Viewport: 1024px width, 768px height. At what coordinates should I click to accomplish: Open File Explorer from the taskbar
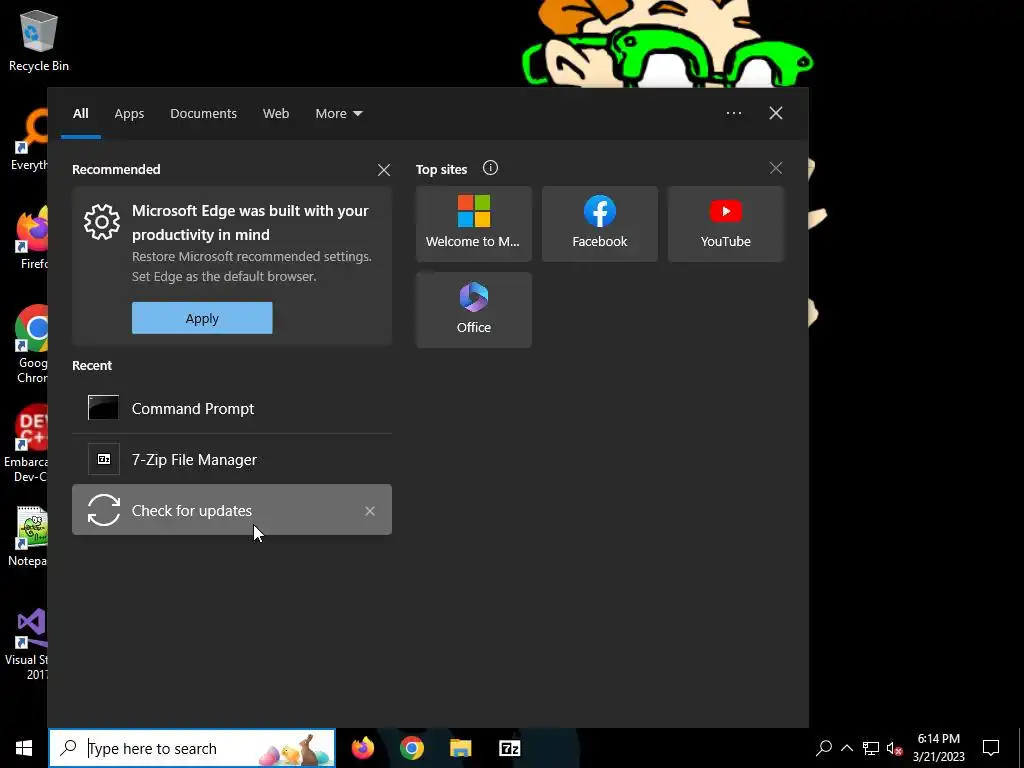click(x=460, y=748)
